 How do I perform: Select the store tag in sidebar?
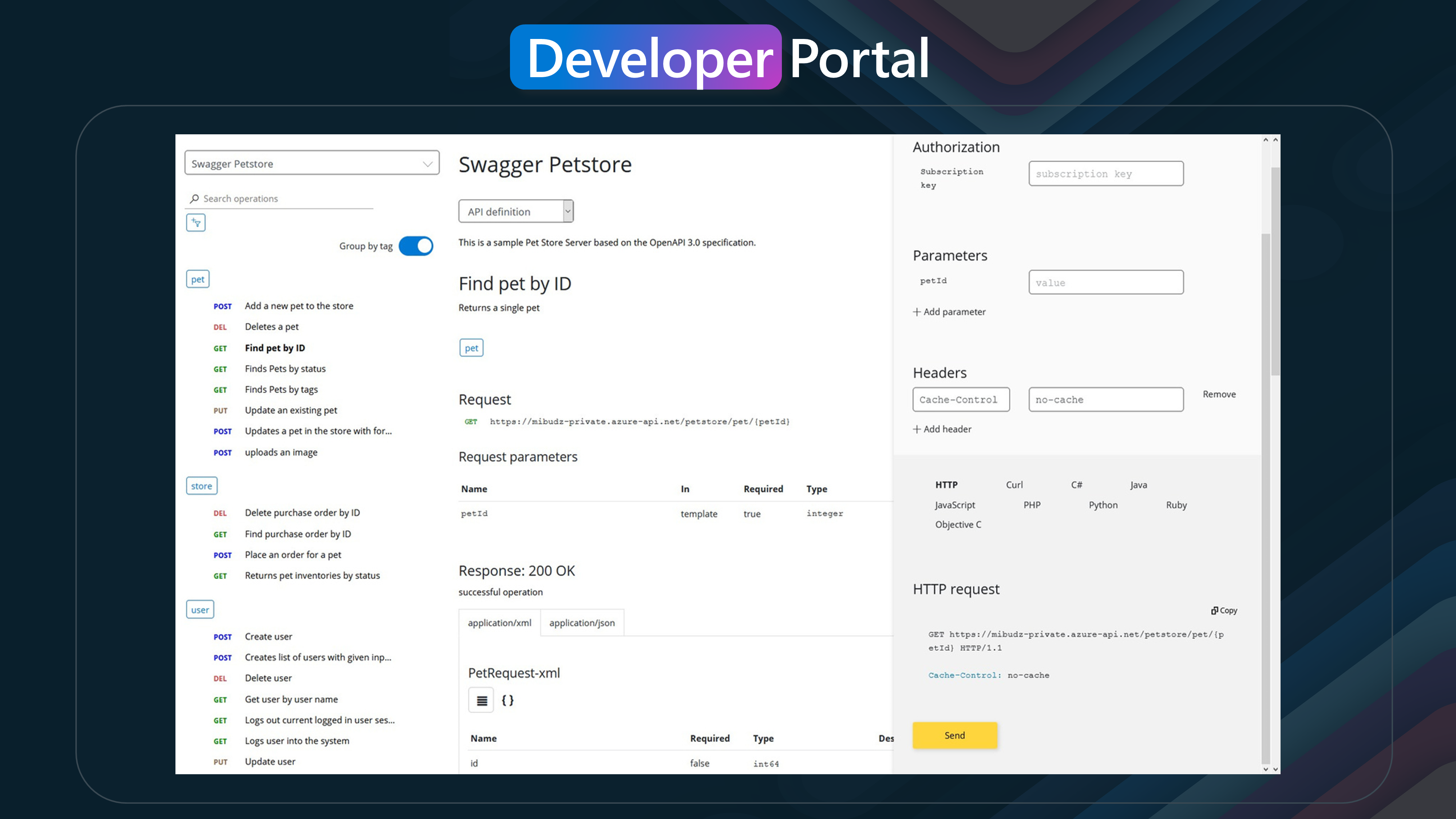coord(202,486)
